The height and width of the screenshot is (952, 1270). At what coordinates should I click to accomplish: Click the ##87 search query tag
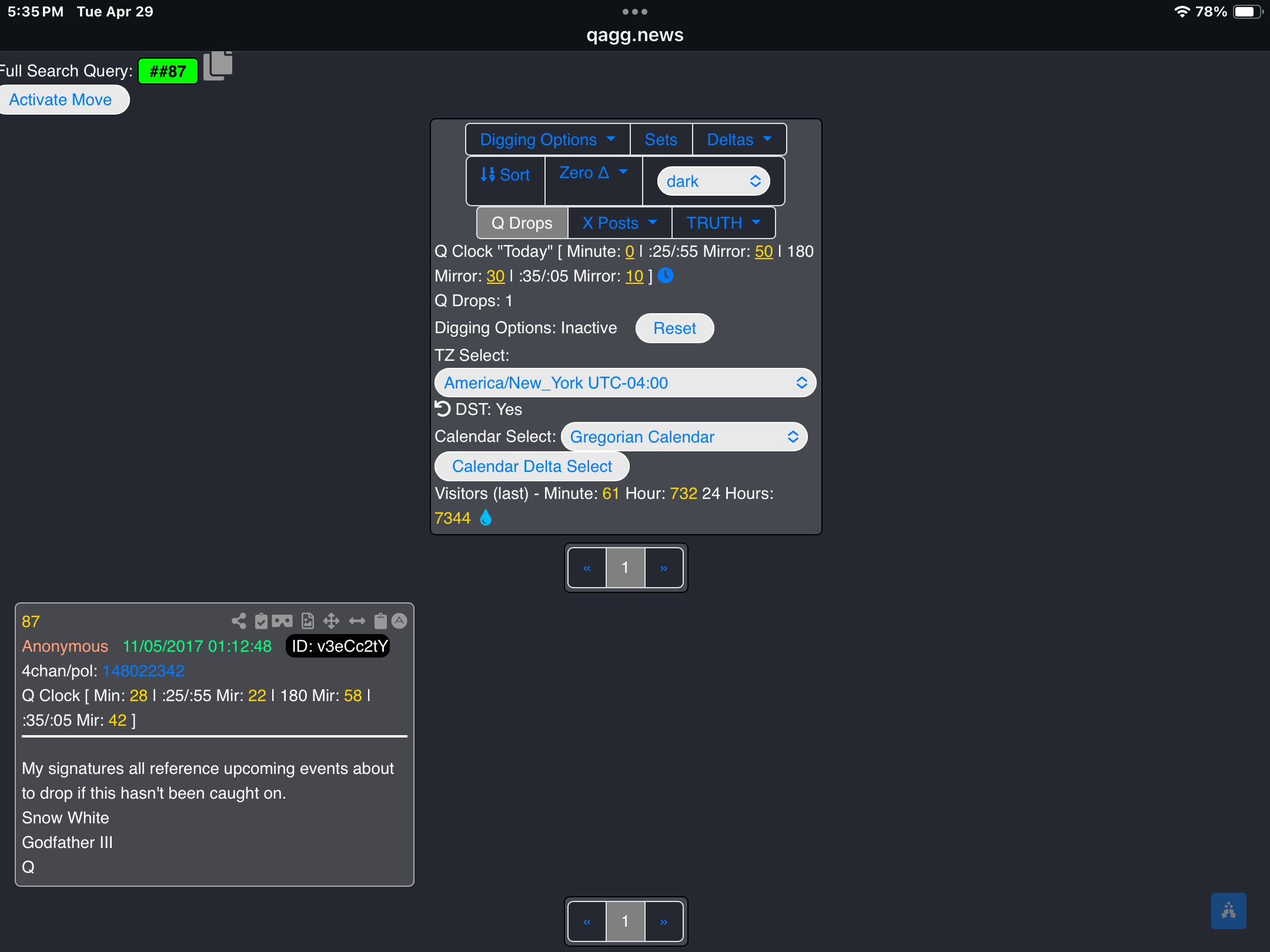point(168,72)
